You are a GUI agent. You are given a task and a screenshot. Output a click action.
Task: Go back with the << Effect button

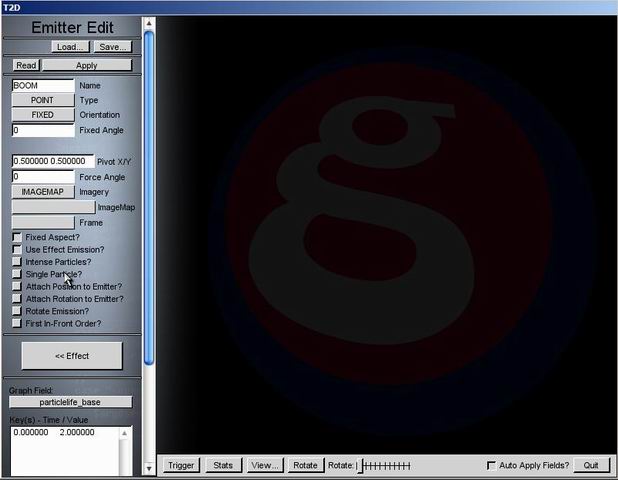(x=72, y=356)
